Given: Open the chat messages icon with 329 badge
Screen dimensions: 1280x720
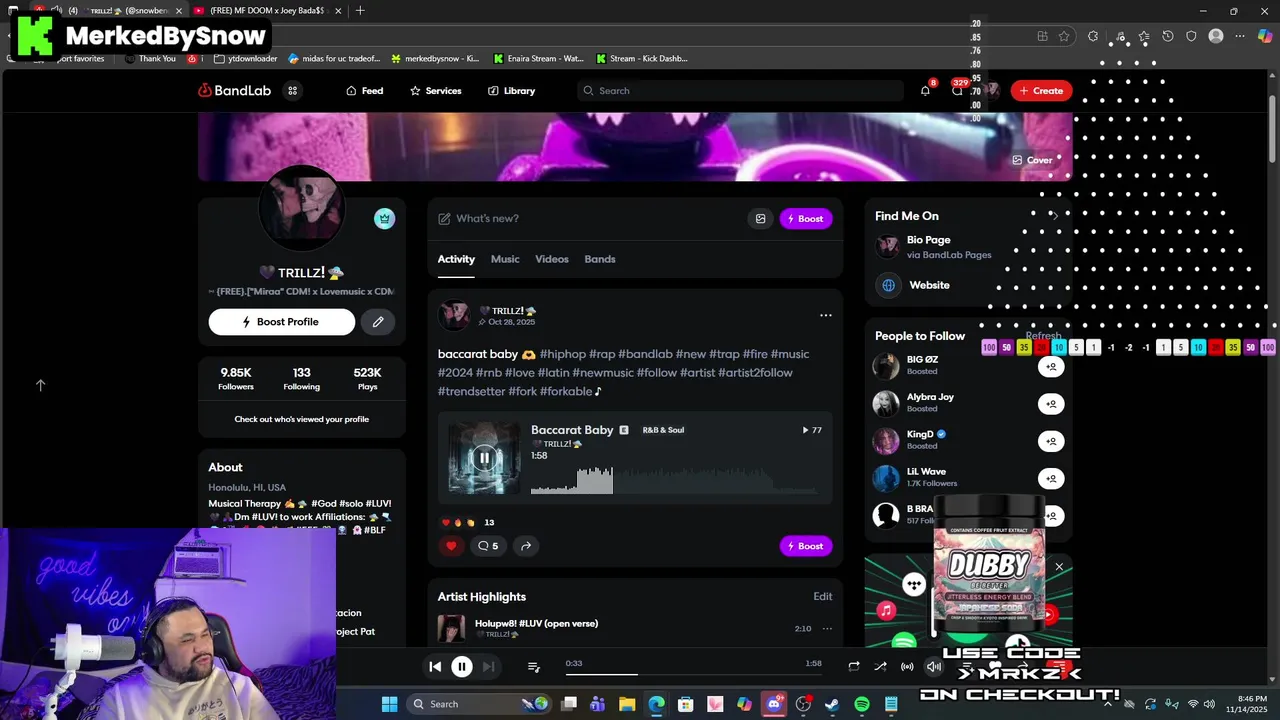Looking at the screenshot, I should point(957,91).
